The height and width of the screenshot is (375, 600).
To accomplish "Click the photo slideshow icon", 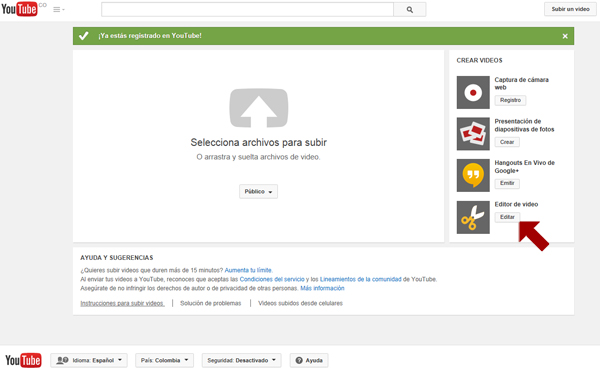I will coord(473,134).
